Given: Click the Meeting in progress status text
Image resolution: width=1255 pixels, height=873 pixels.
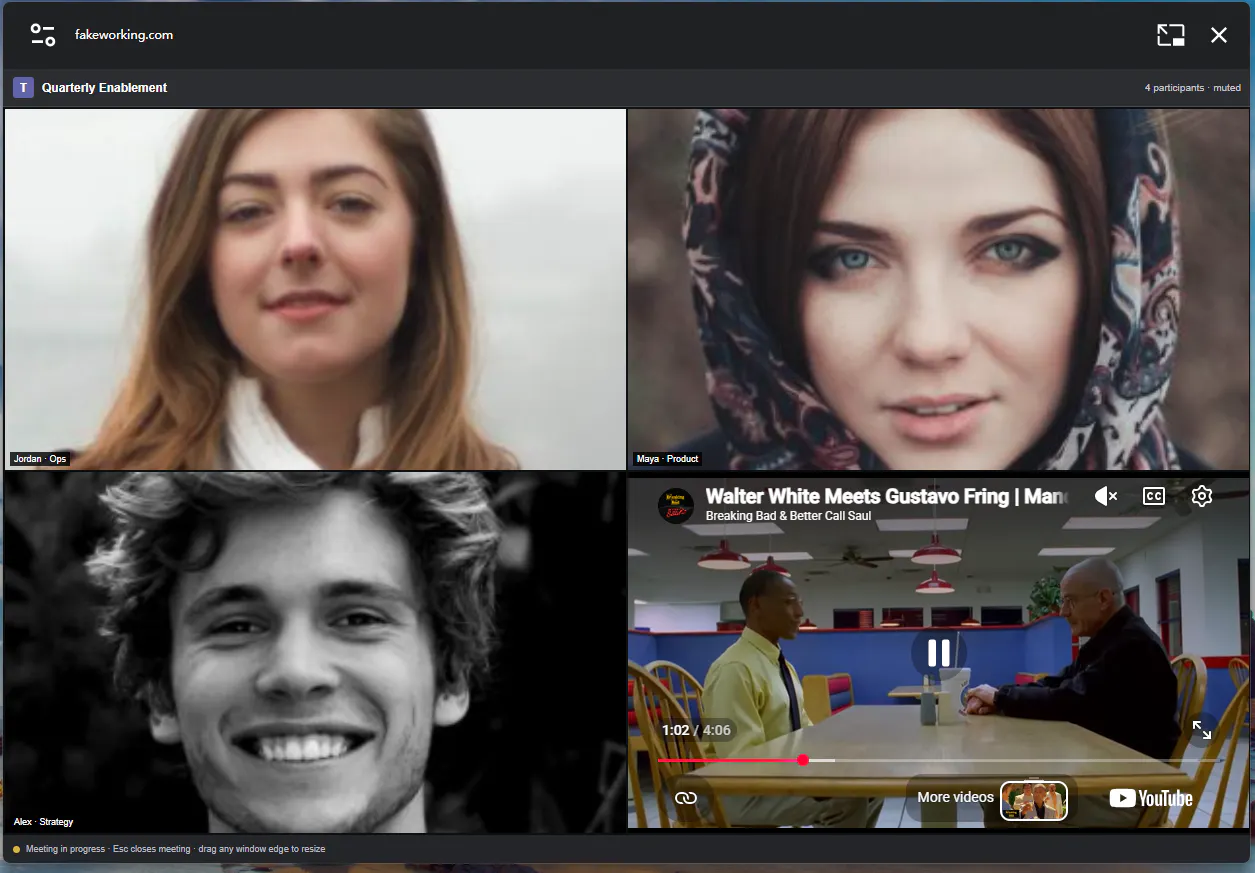Looking at the screenshot, I should tap(65, 849).
